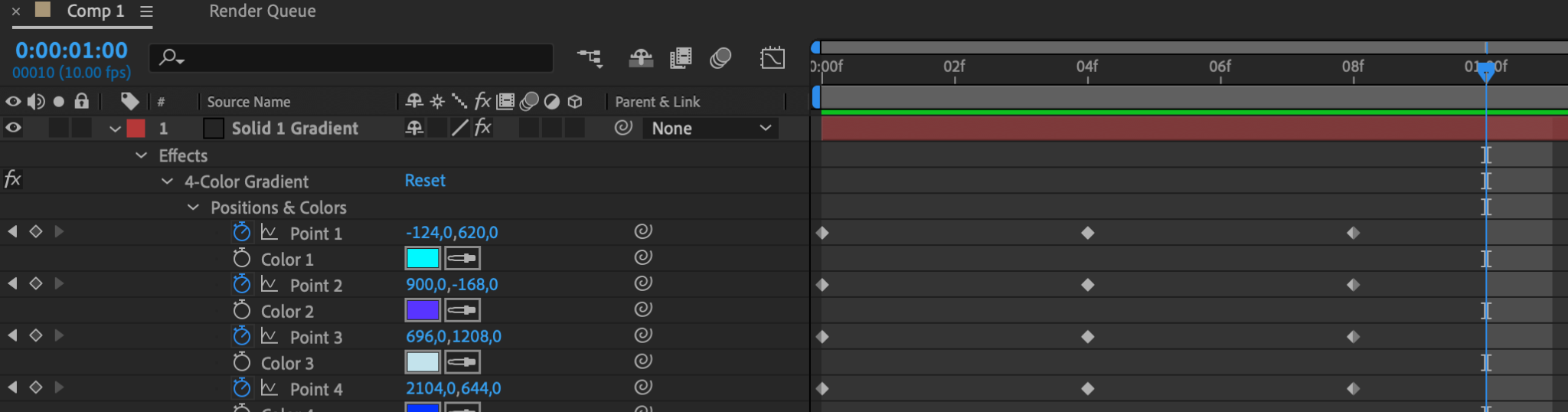Enable Motion Blur for layers icon
This screenshot has width=1568, height=412.
point(720,58)
